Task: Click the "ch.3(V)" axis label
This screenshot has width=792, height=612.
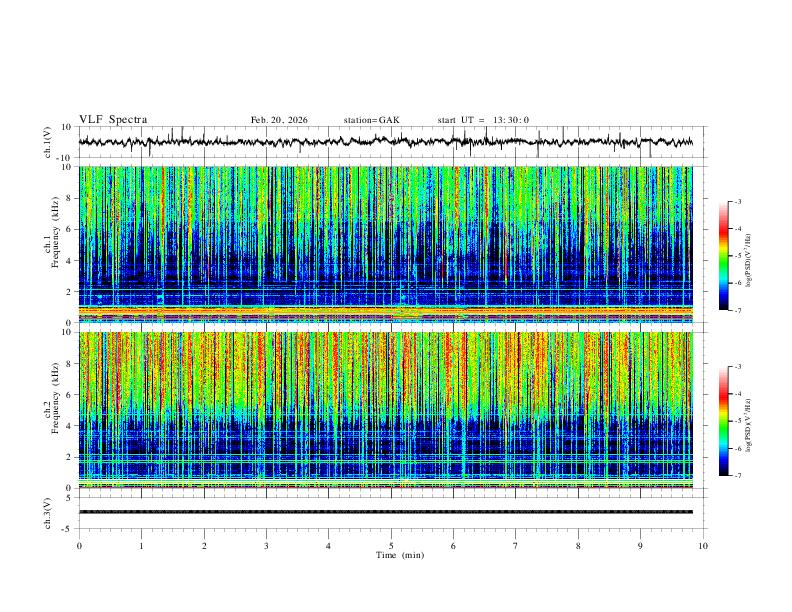Action: click(x=48, y=514)
